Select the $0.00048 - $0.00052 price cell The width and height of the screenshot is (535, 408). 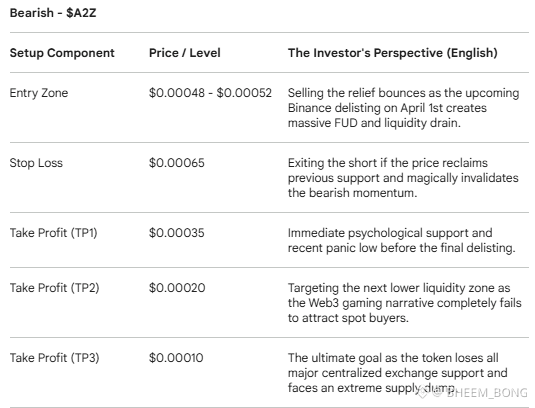point(210,93)
